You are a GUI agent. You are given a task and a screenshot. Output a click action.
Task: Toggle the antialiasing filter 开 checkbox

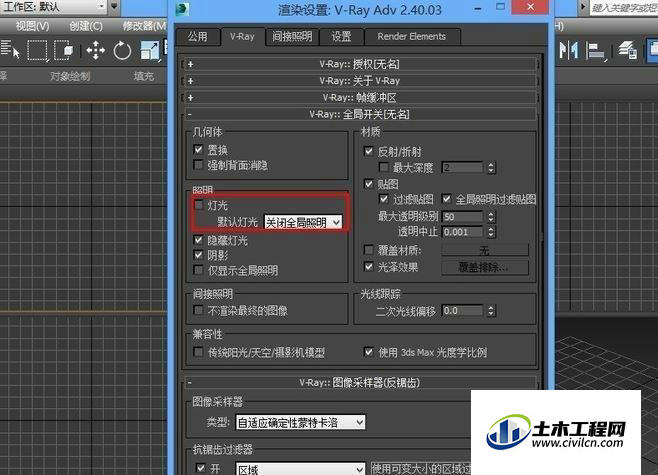tap(201, 467)
